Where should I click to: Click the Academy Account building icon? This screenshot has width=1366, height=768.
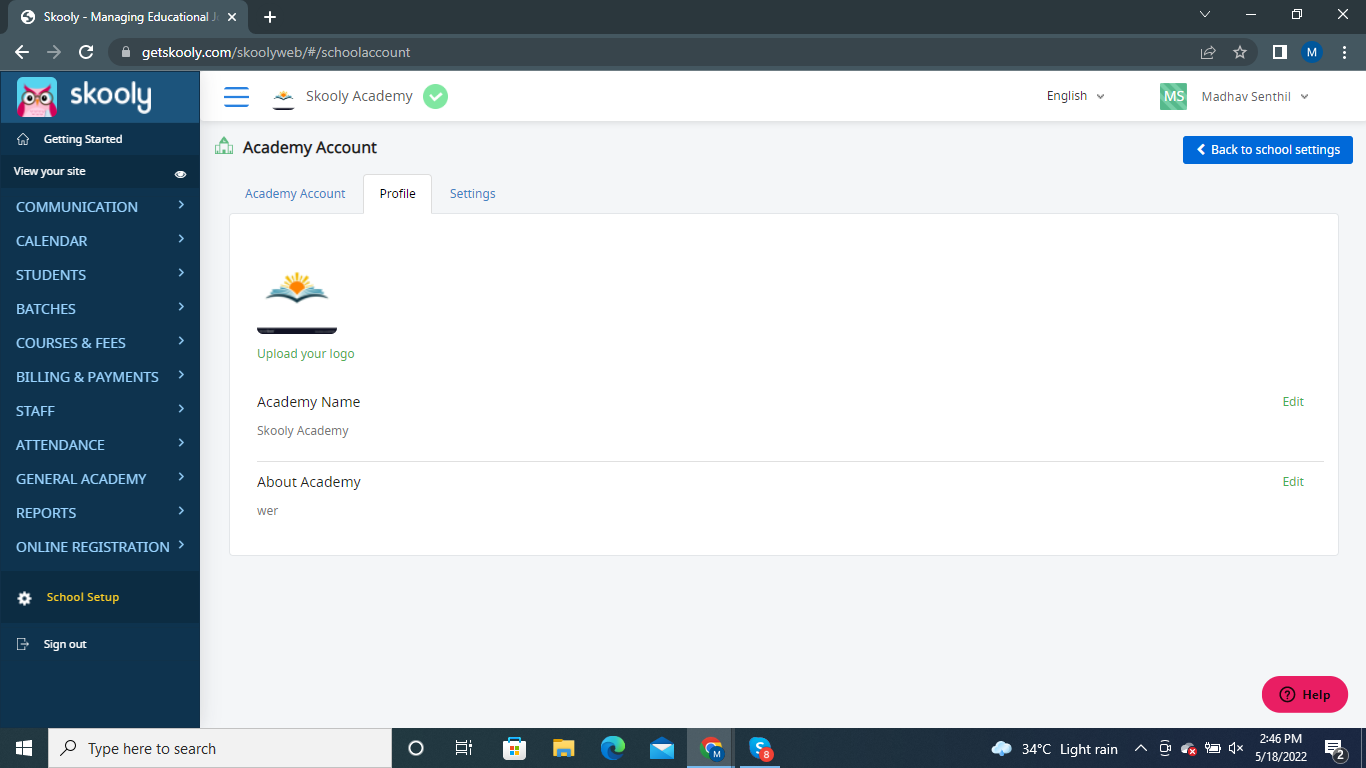pos(224,147)
